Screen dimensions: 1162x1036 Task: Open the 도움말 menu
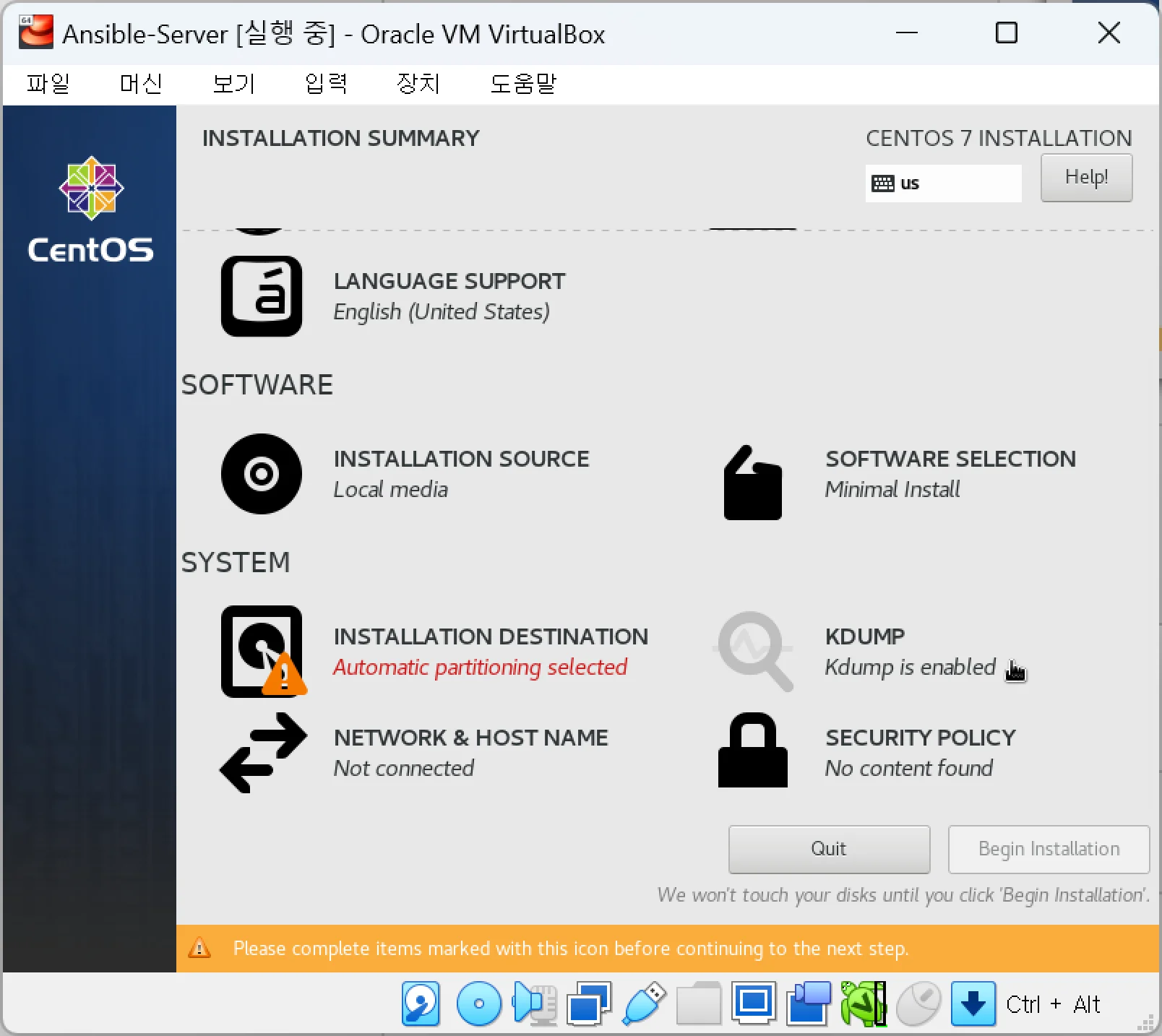[x=523, y=84]
